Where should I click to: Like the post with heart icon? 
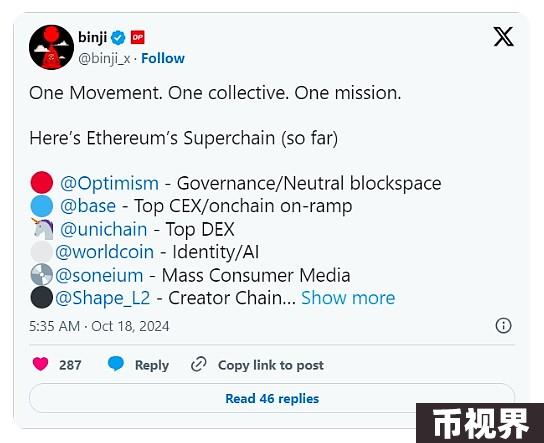tap(41, 364)
